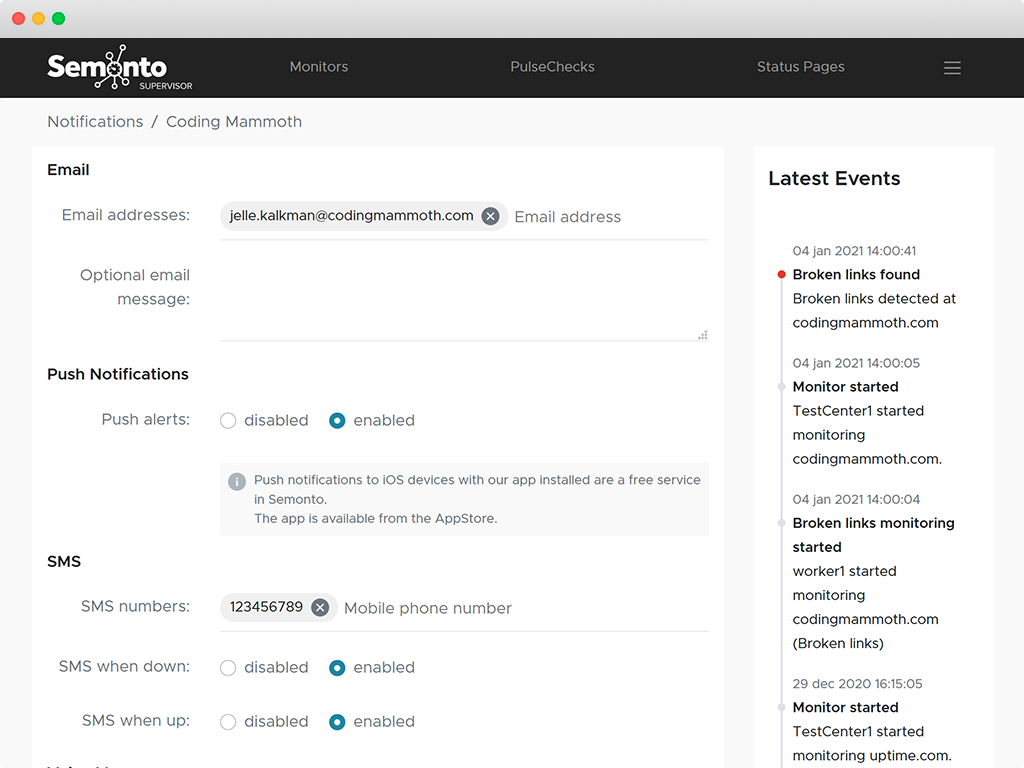Select enabled for Push alerts
Image resolution: width=1024 pixels, height=768 pixels.
pos(337,421)
